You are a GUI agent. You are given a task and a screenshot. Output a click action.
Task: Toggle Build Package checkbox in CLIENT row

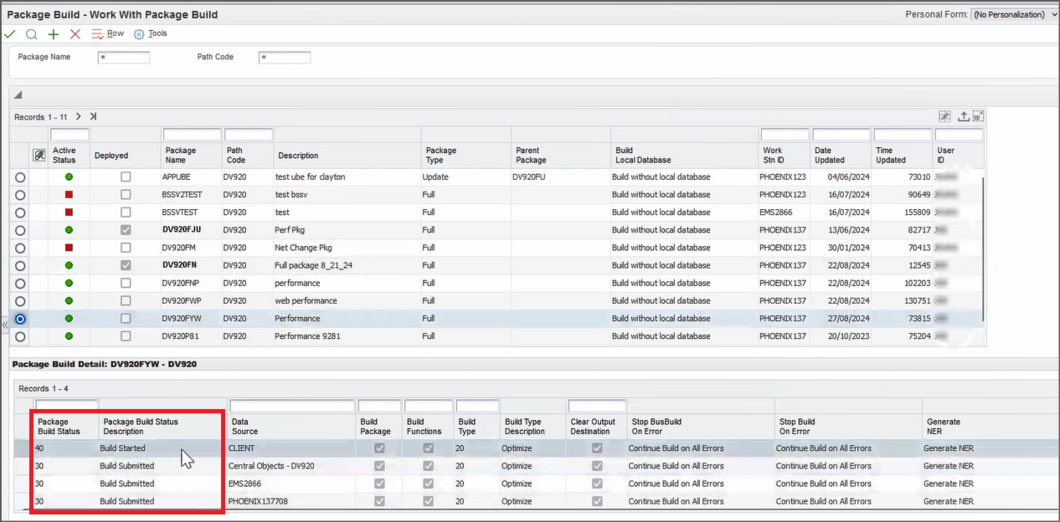pyautogui.click(x=379, y=448)
